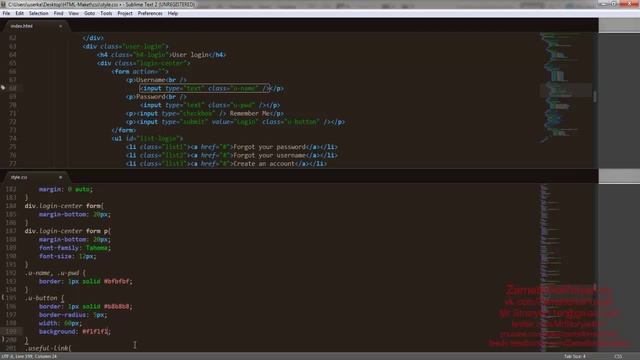The height and width of the screenshot is (360, 640).
Task: Click the highlighted input u-name tag on line 68
Action: [204, 88]
